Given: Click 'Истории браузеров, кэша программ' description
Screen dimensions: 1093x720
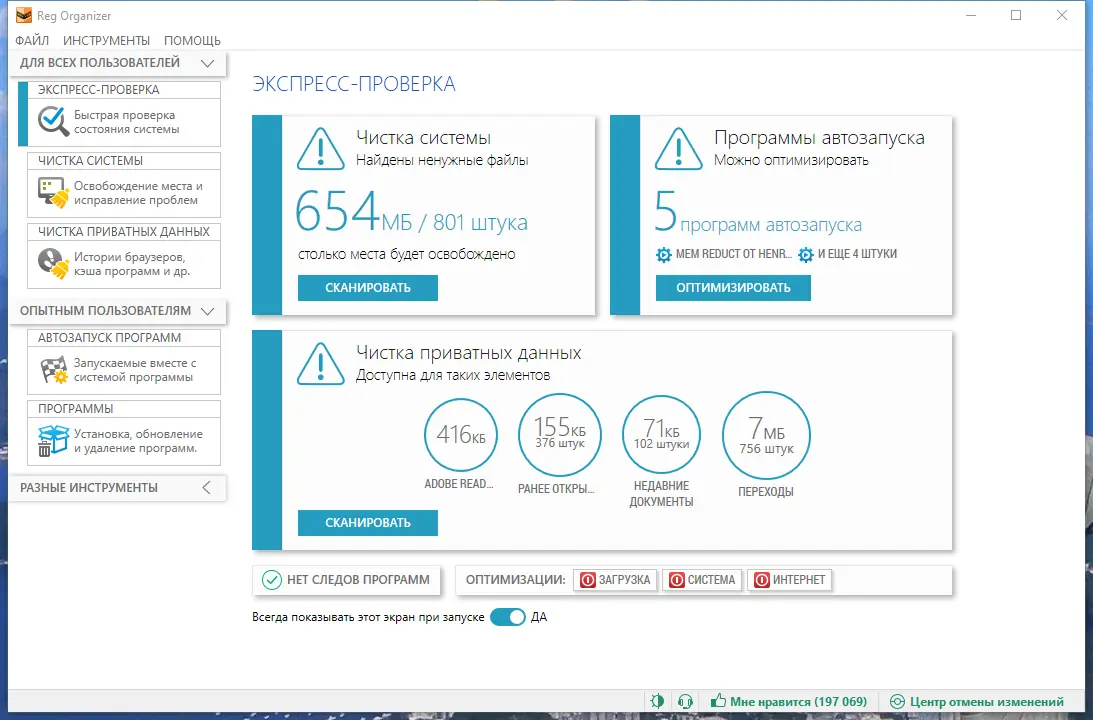Looking at the screenshot, I should [132, 264].
